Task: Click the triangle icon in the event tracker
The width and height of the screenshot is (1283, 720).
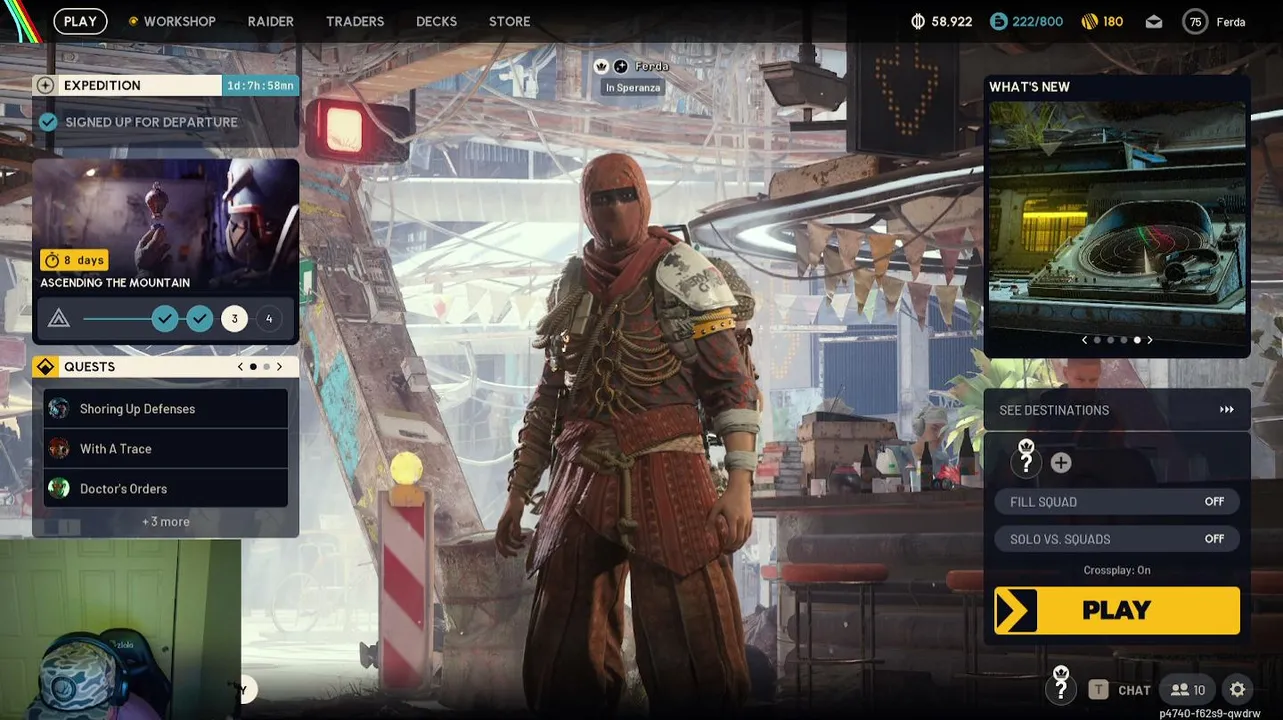Action: click(x=59, y=319)
